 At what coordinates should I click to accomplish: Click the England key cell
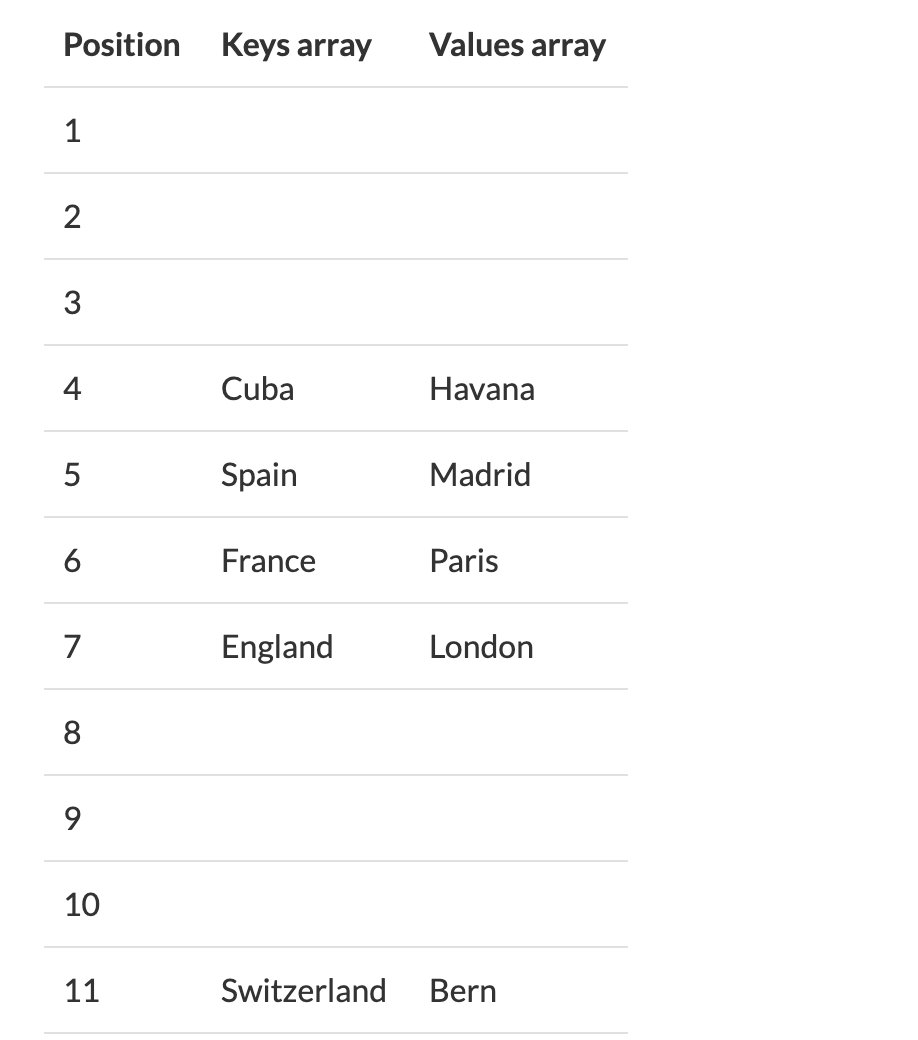pyautogui.click(x=277, y=647)
